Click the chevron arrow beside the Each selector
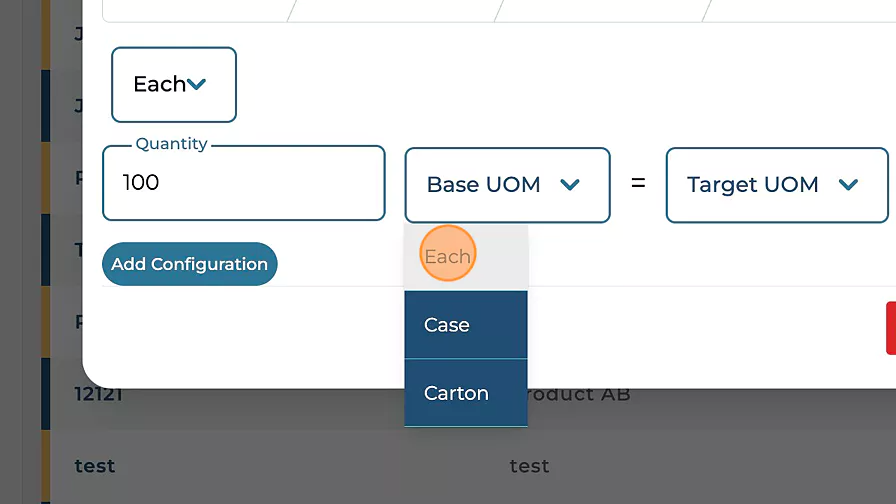 [x=197, y=85]
